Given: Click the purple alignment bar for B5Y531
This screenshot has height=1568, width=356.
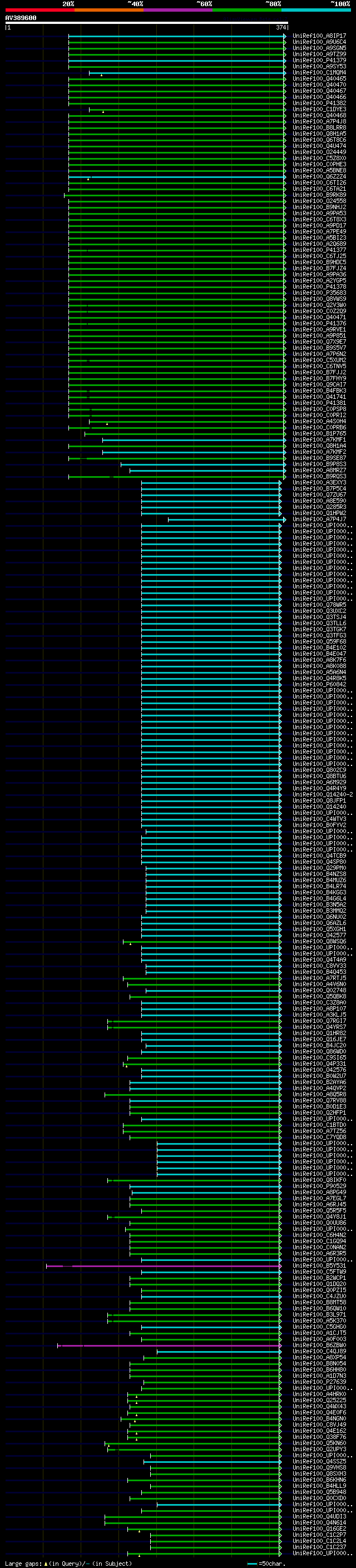Looking at the screenshot, I should click(164, 1266).
